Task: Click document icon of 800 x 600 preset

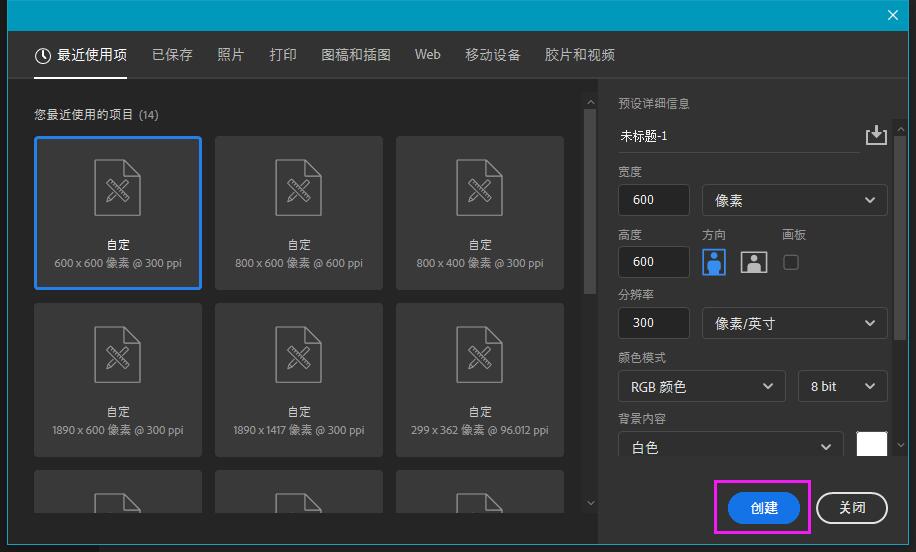Action: coord(299,188)
